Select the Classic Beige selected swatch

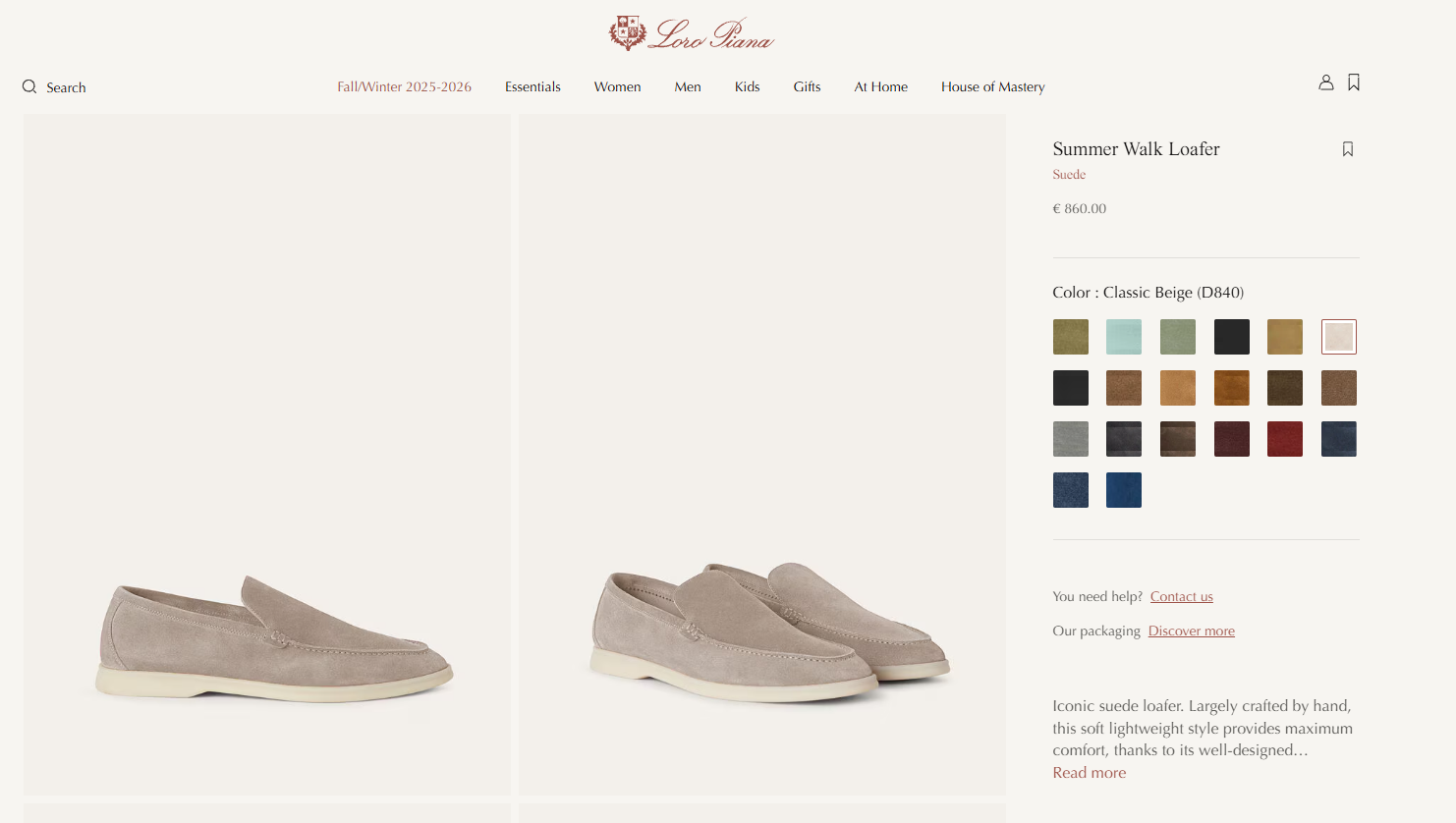point(1338,337)
